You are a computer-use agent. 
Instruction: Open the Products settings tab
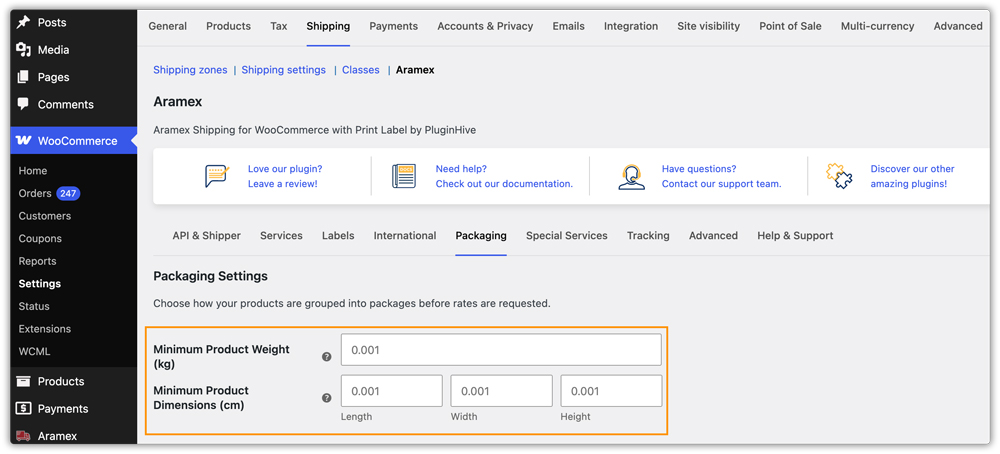click(x=228, y=26)
